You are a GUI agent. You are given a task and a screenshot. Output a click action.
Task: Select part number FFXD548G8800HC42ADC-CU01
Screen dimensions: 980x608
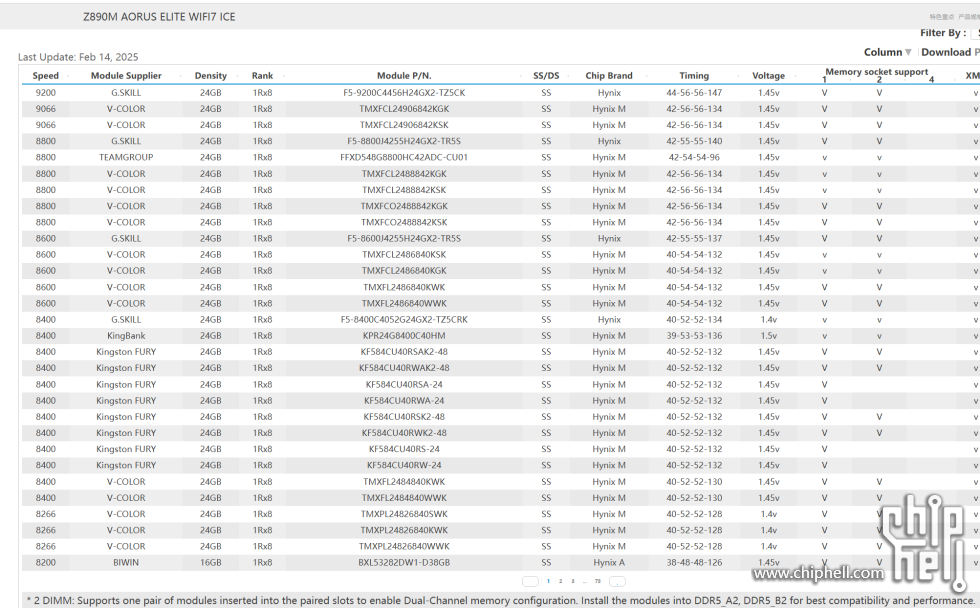click(x=404, y=157)
